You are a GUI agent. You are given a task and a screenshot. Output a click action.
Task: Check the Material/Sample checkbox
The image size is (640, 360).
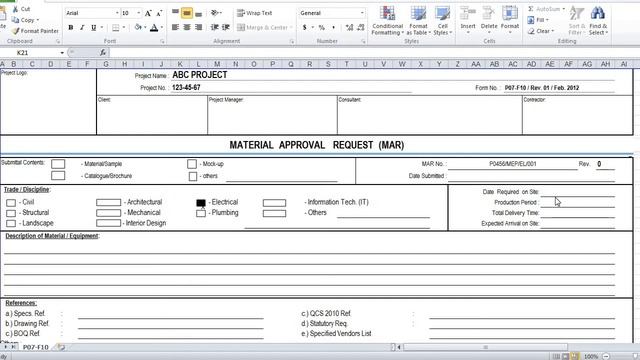pyautogui.click(x=58, y=164)
